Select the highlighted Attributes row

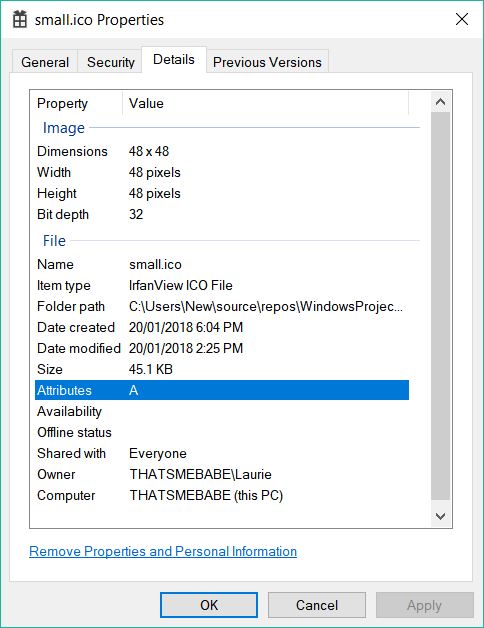[x=222, y=390]
